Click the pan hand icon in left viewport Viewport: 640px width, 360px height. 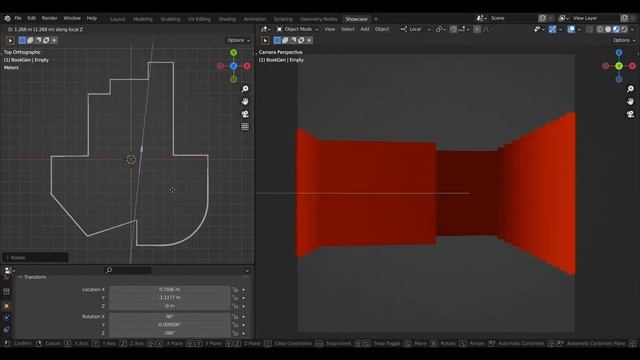(245, 102)
